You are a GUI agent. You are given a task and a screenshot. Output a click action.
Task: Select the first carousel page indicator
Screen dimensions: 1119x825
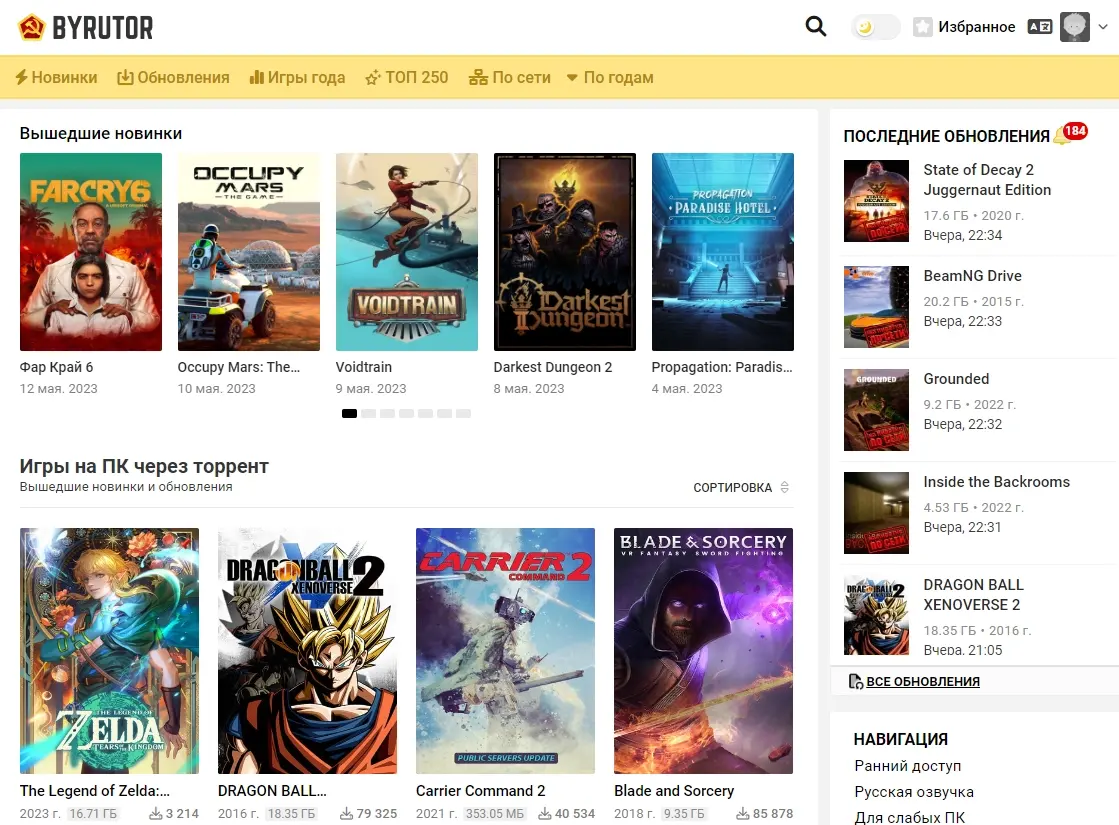349,413
